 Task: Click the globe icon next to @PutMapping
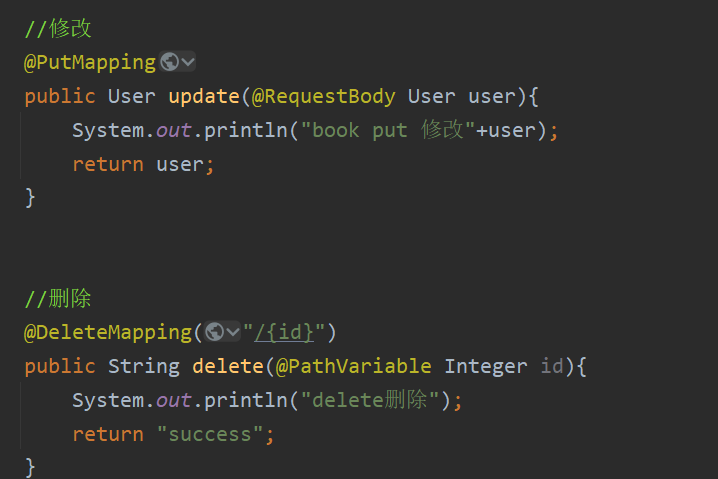(169, 62)
